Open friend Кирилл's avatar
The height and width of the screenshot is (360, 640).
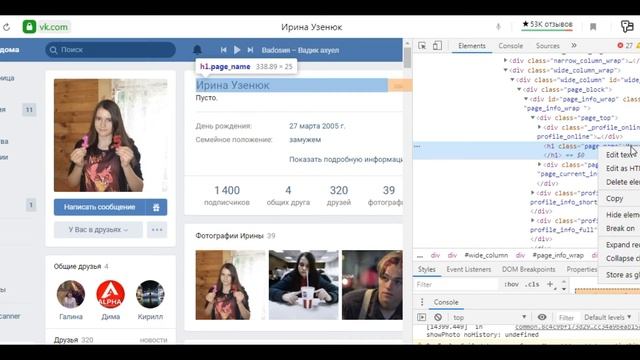[x=150, y=294]
